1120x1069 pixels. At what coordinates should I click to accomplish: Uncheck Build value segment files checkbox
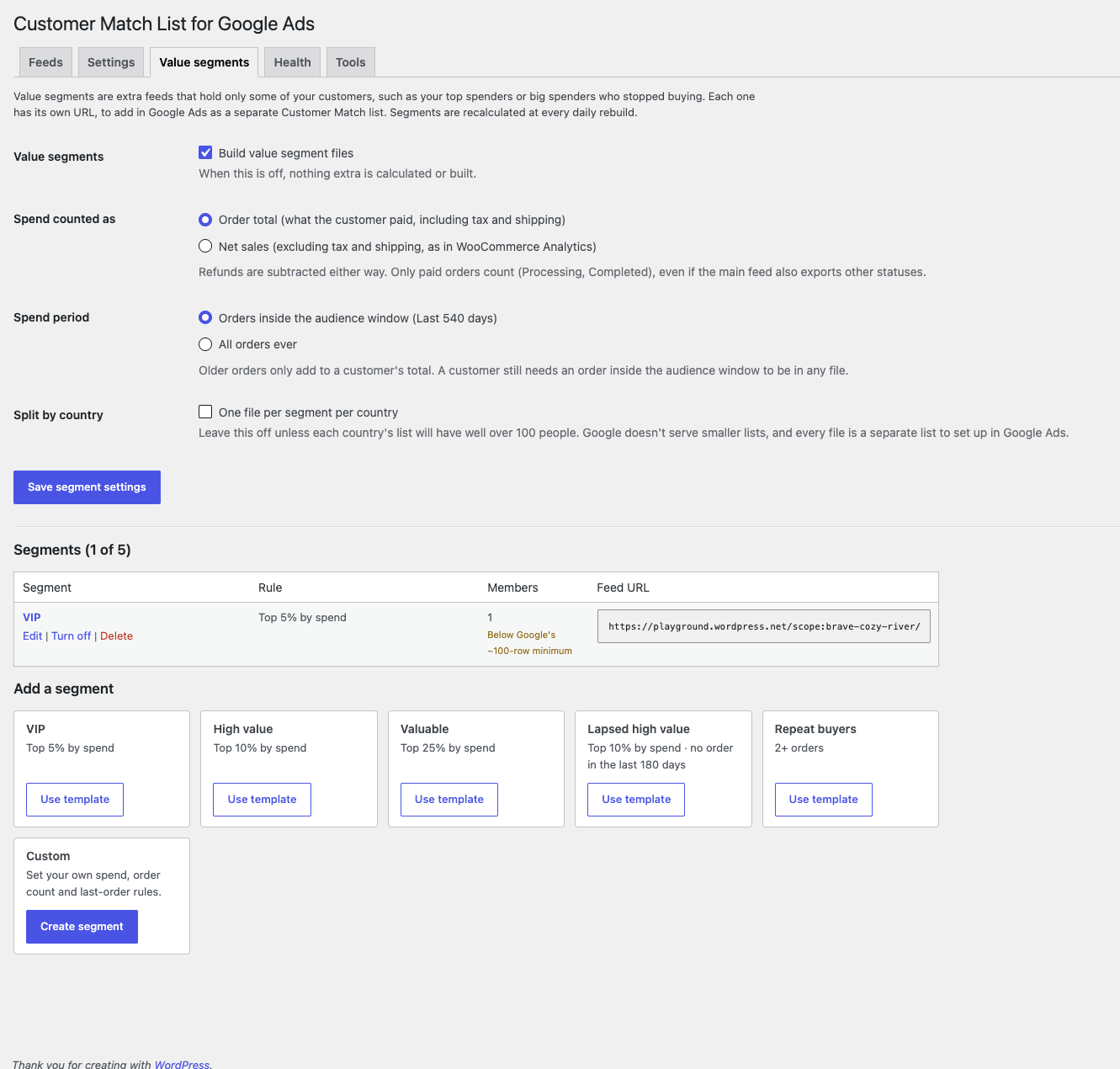click(x=205, y=152)
